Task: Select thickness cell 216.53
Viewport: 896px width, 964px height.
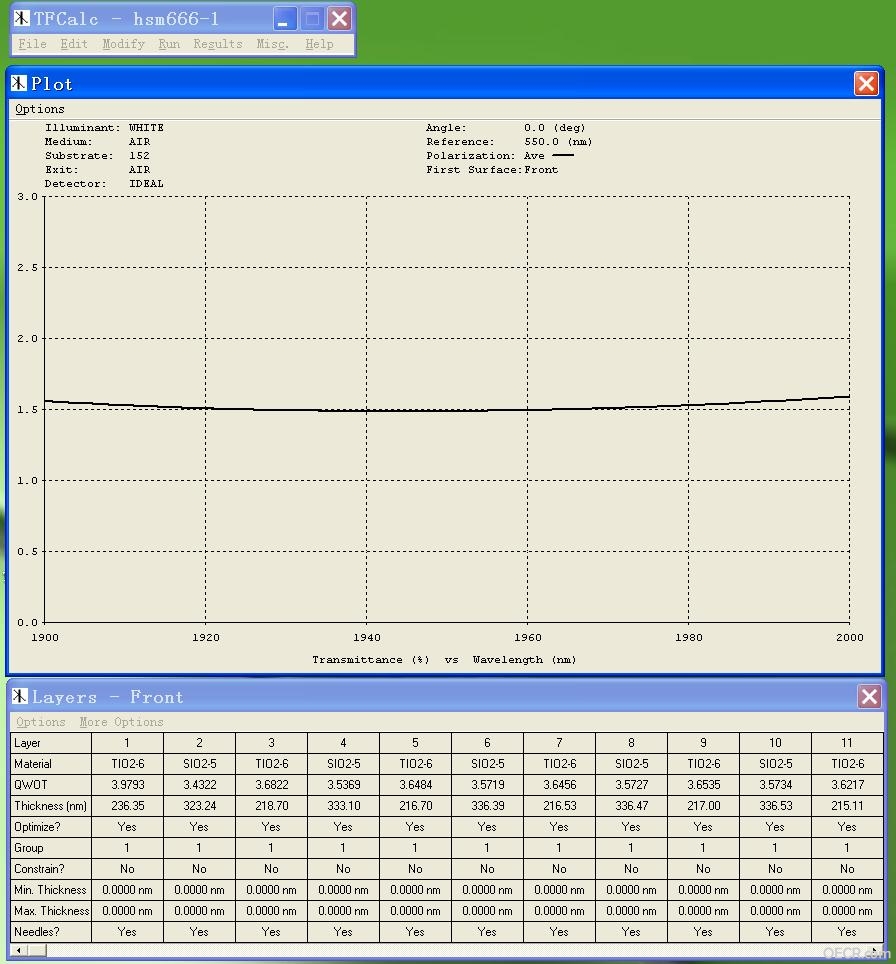Action: (559, 805)
